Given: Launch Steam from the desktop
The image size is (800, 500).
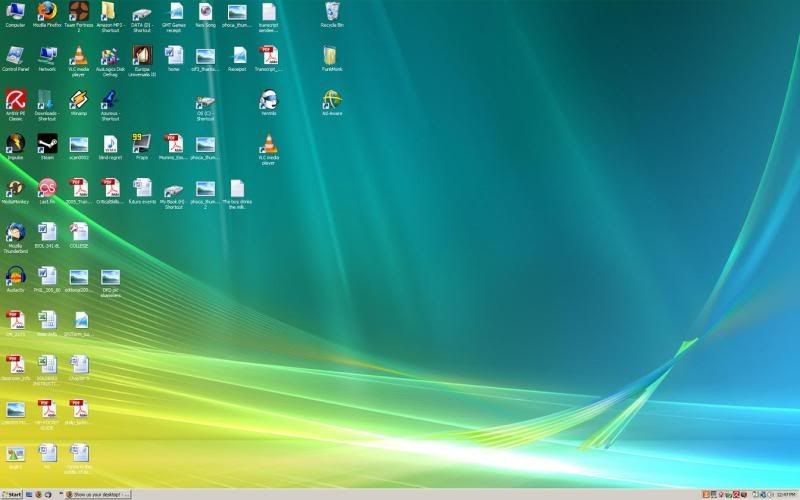Looking at the screenshot, I should click(x=47, y=146).
